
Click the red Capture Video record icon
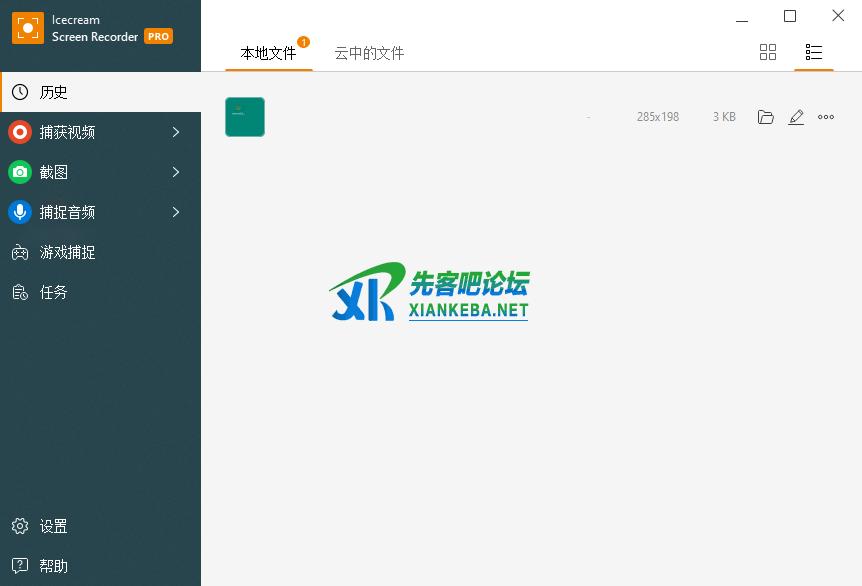pyautogui.click(x=20, y=132)
